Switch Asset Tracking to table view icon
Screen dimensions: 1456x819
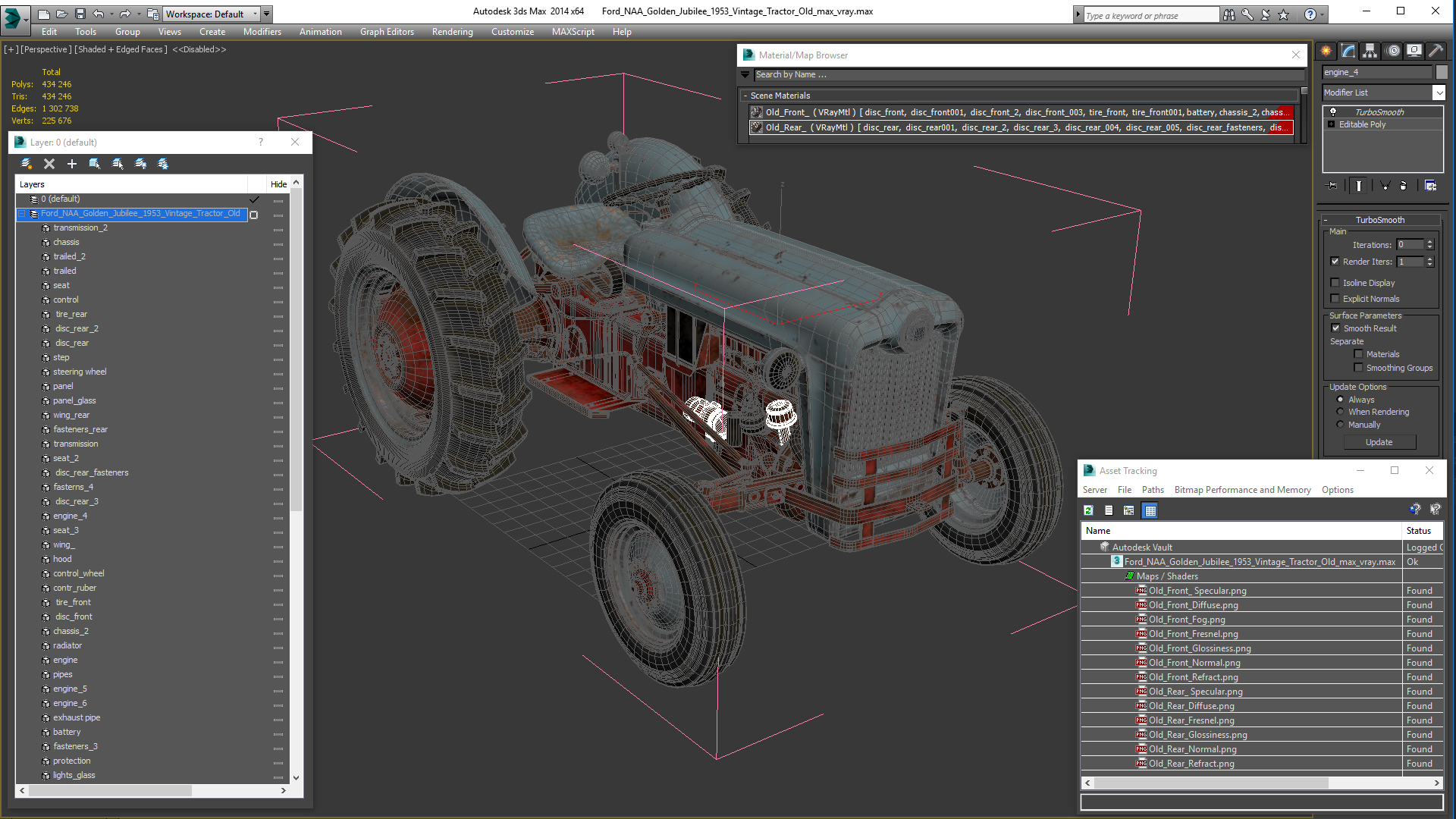(x=1150, y=510)
